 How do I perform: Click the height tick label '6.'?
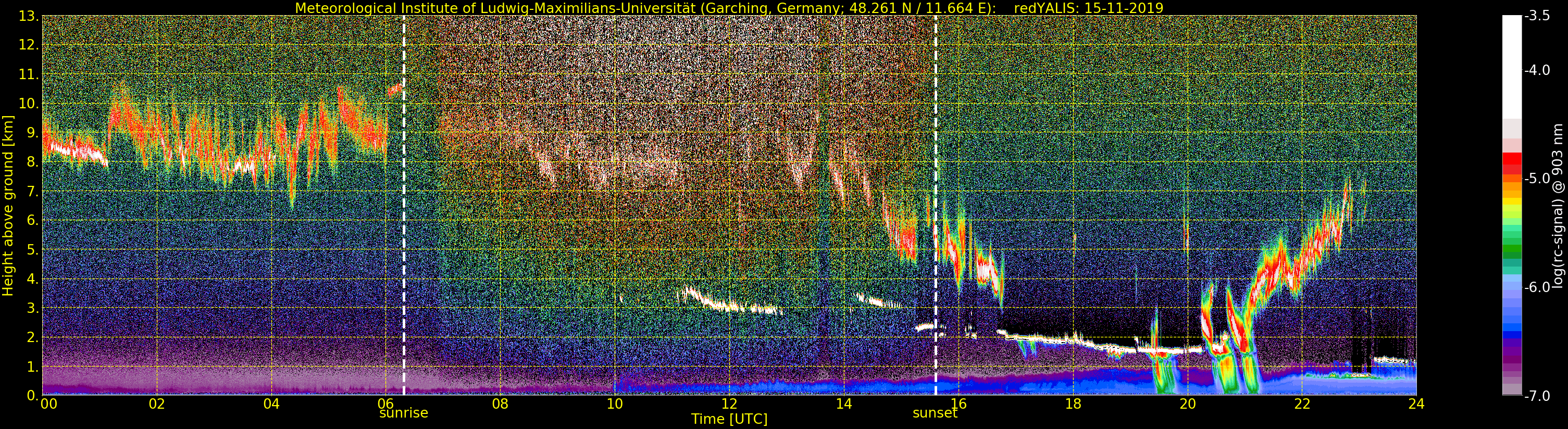33,220
